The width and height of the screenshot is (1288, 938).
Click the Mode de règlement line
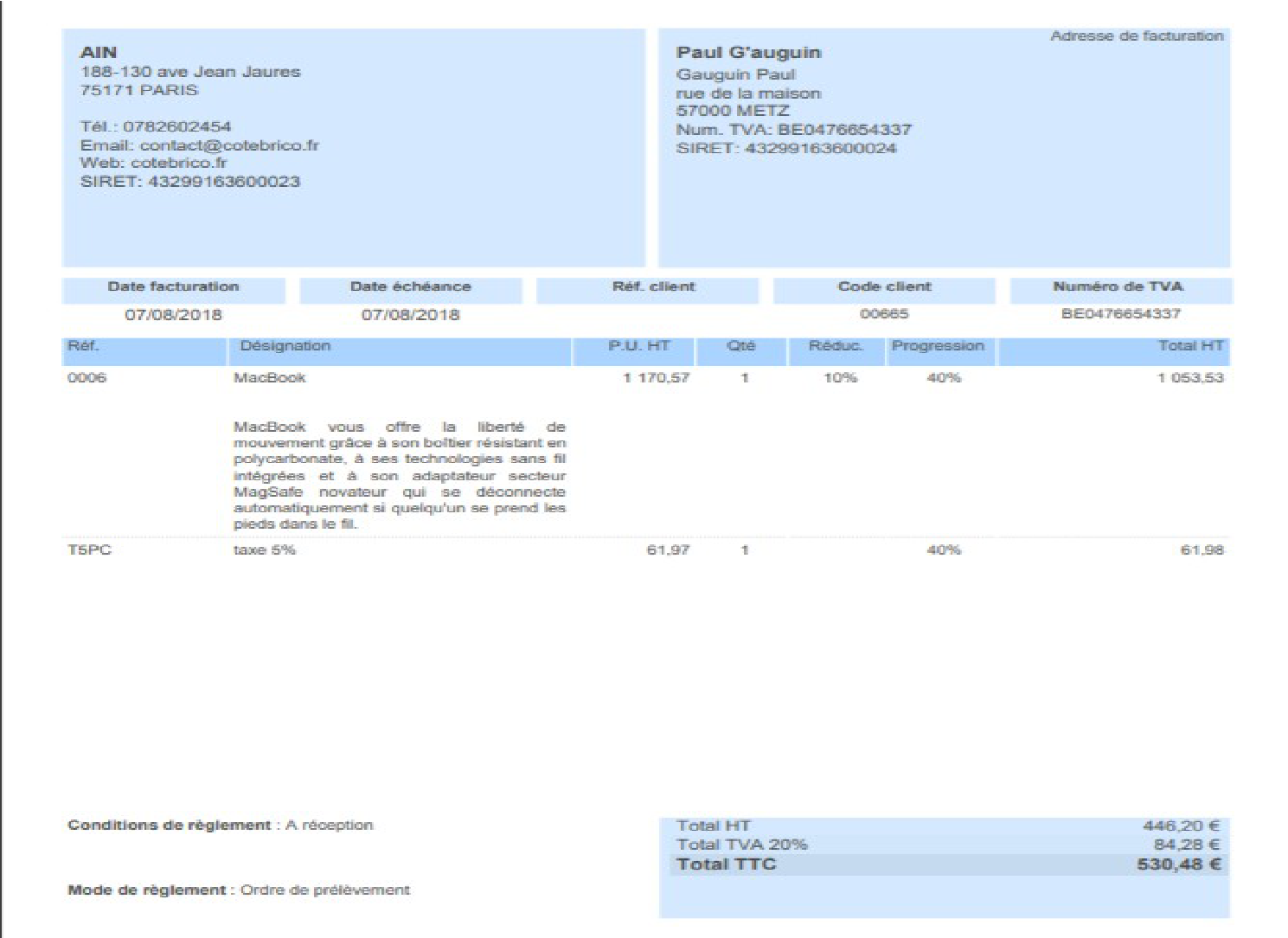[239, 890]
